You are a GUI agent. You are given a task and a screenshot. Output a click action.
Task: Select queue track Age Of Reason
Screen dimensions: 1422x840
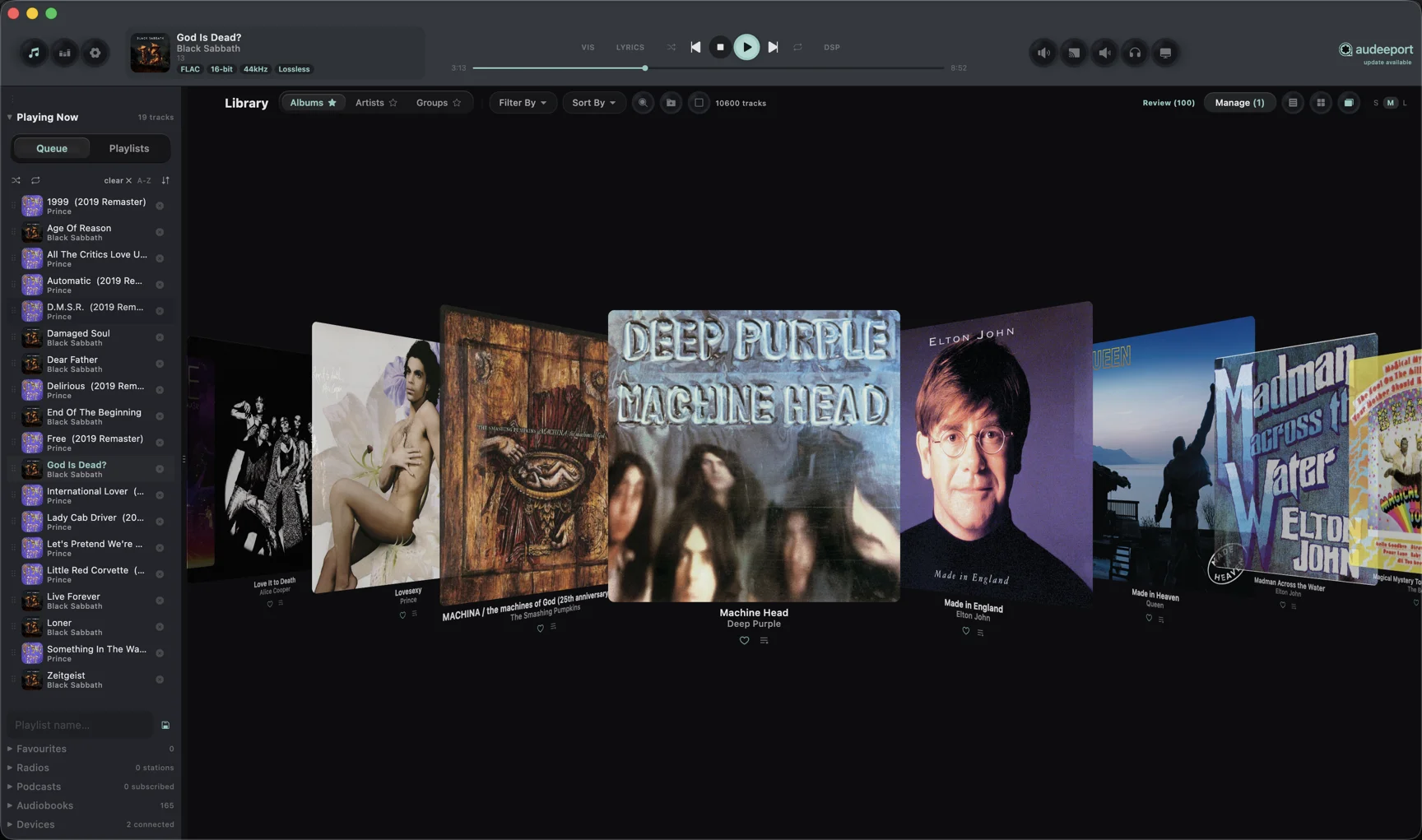click(91, 232)
